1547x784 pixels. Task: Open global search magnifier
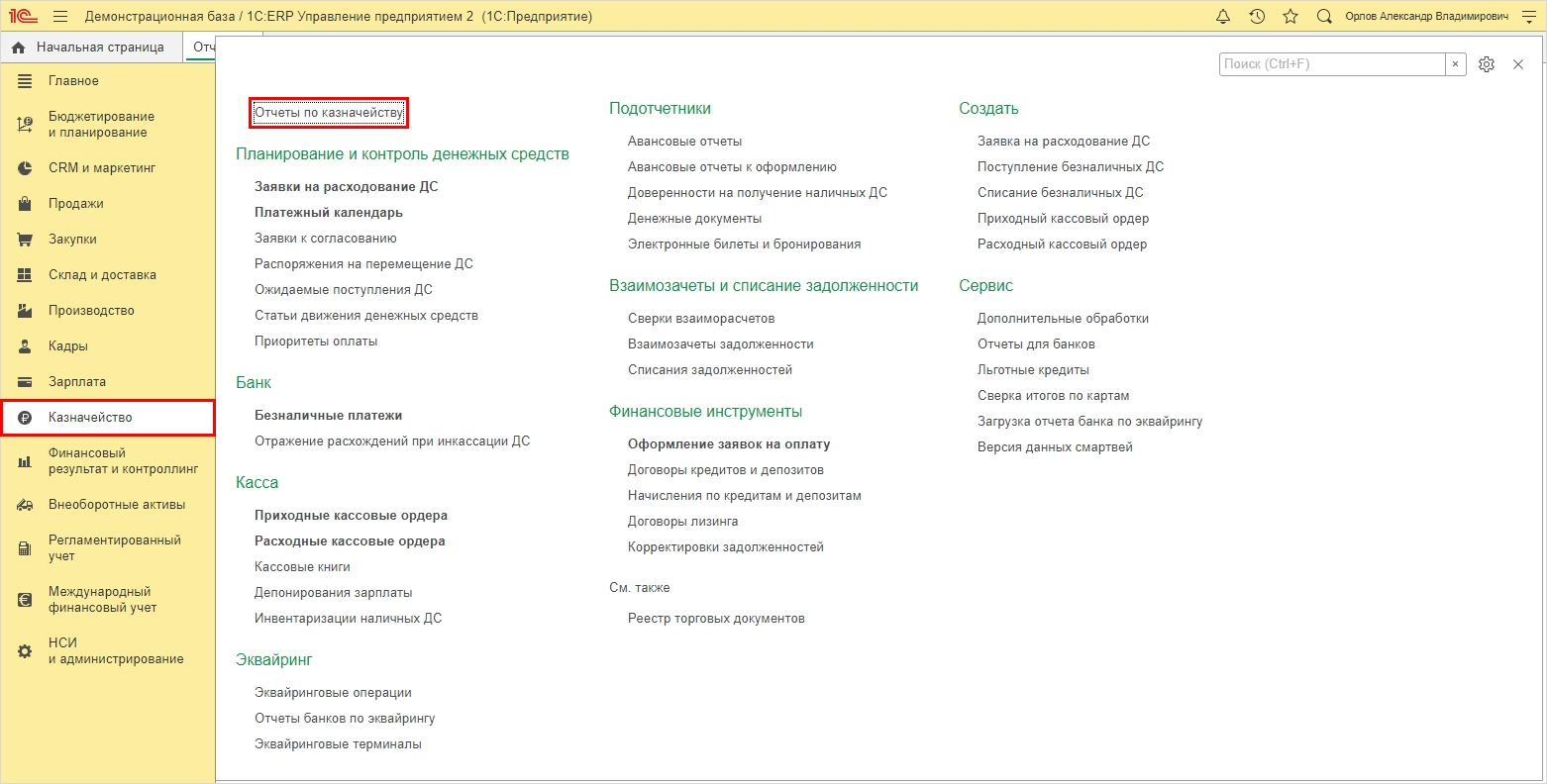pos(1324,16)
